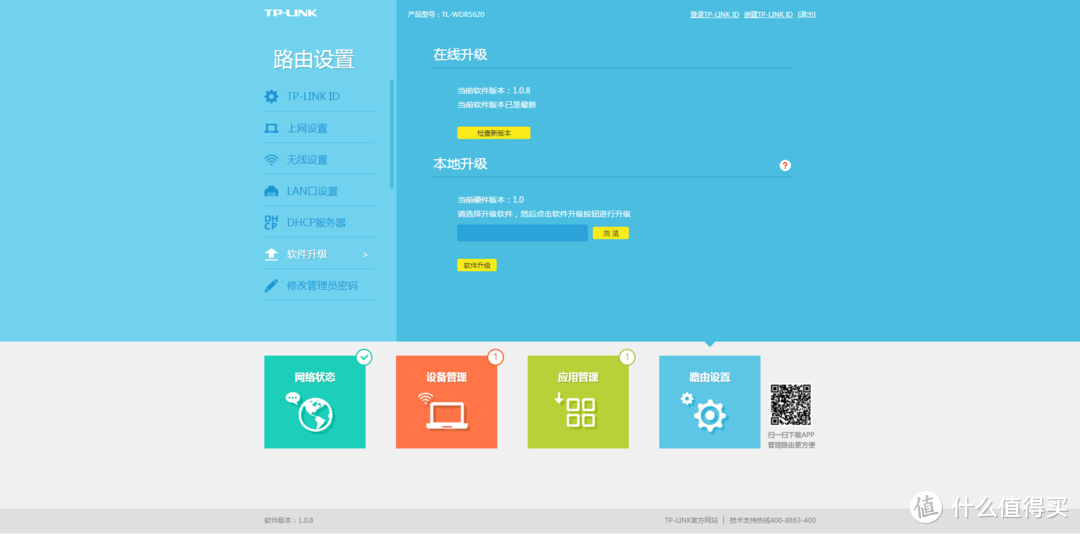Screen dimensions: 1080x534
Task: Click 扫一扫下载APP caption
Action: coord(791,435)
